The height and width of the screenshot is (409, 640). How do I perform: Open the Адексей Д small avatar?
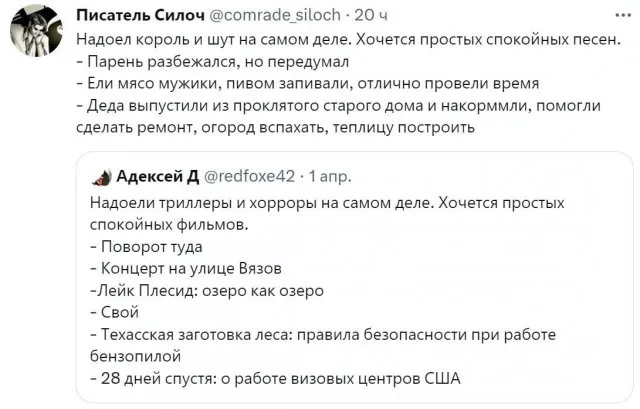[101, 177]
